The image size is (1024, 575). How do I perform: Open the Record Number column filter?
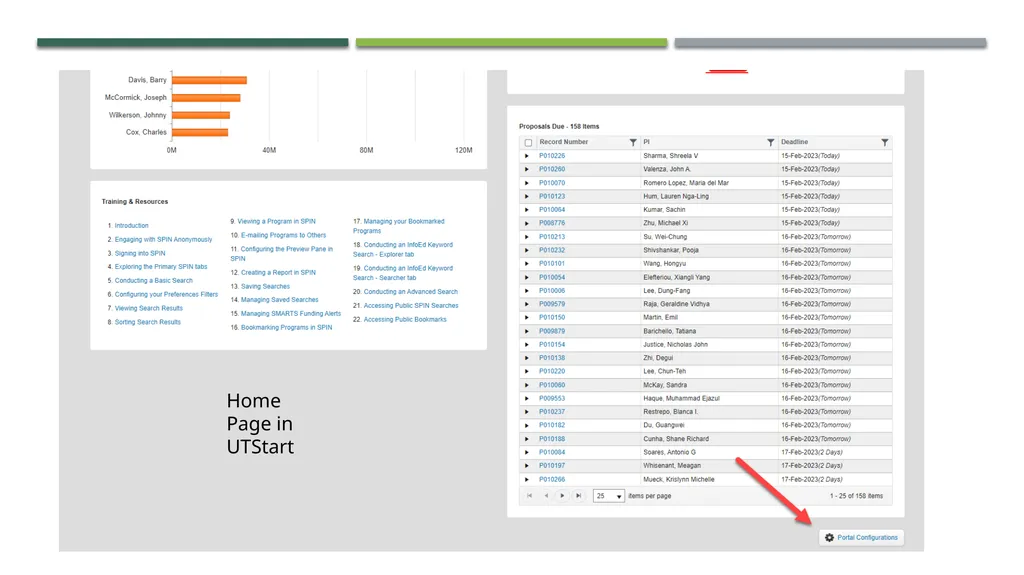click(x=632, y=142)
